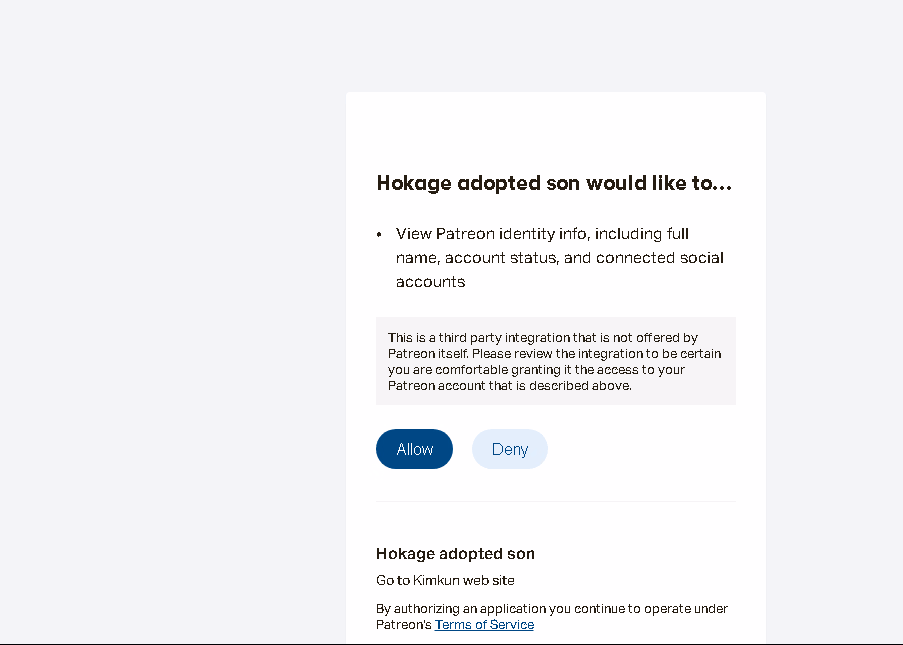Viewport: 903px width, 645px height.
Task: Click "name, account status, and connected social" line
Action: [559, 258]
